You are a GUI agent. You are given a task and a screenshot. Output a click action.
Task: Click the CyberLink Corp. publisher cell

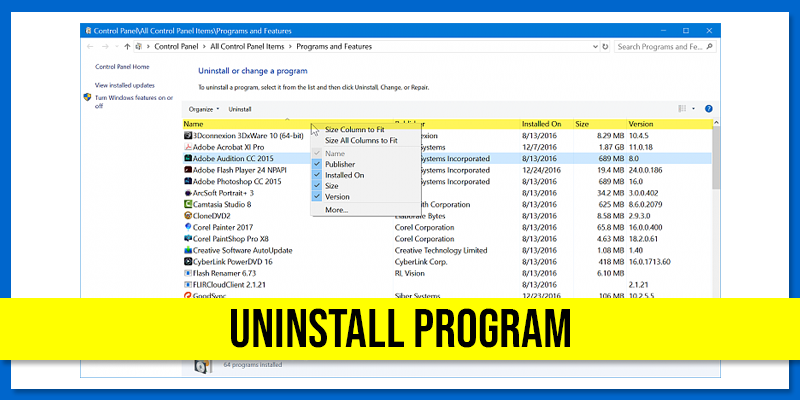pyautogui.click(x=421, y=262)
